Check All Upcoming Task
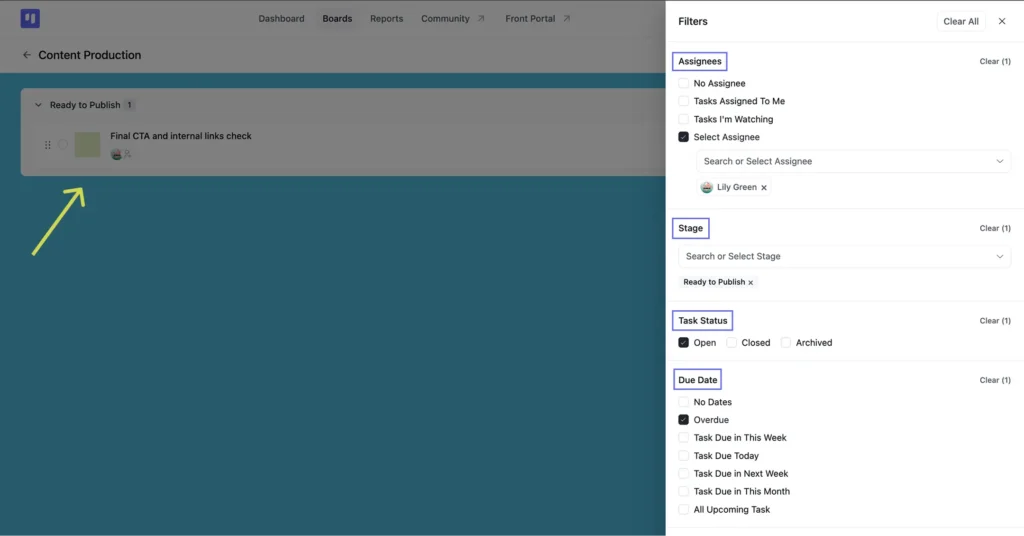 tap(683, 509)
